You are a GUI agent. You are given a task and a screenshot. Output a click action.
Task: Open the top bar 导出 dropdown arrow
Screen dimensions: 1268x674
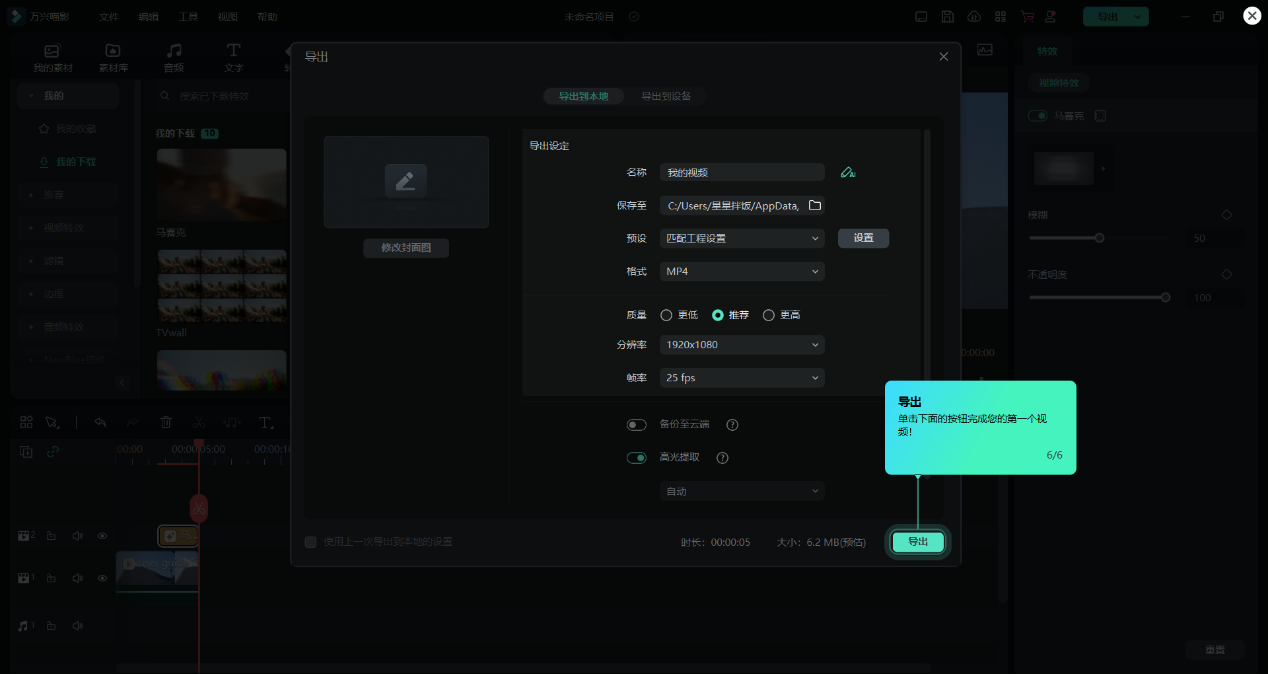click(1138, 17)
